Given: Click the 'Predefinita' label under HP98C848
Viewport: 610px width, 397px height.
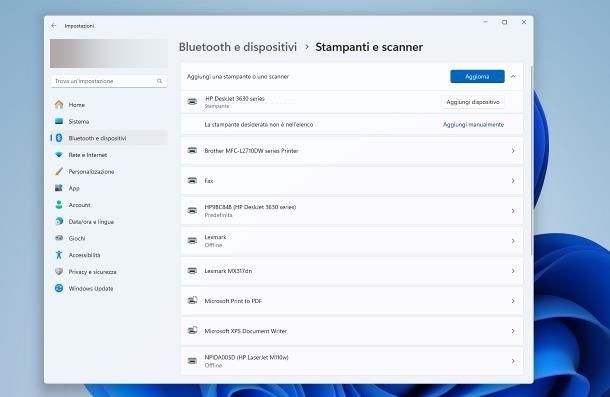Looking at the screenshot, I should 218,215.
